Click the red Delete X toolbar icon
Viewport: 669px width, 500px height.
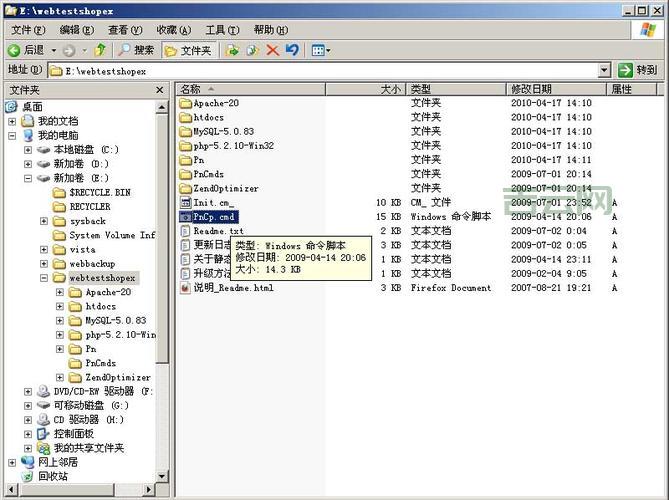pos(273,50)
